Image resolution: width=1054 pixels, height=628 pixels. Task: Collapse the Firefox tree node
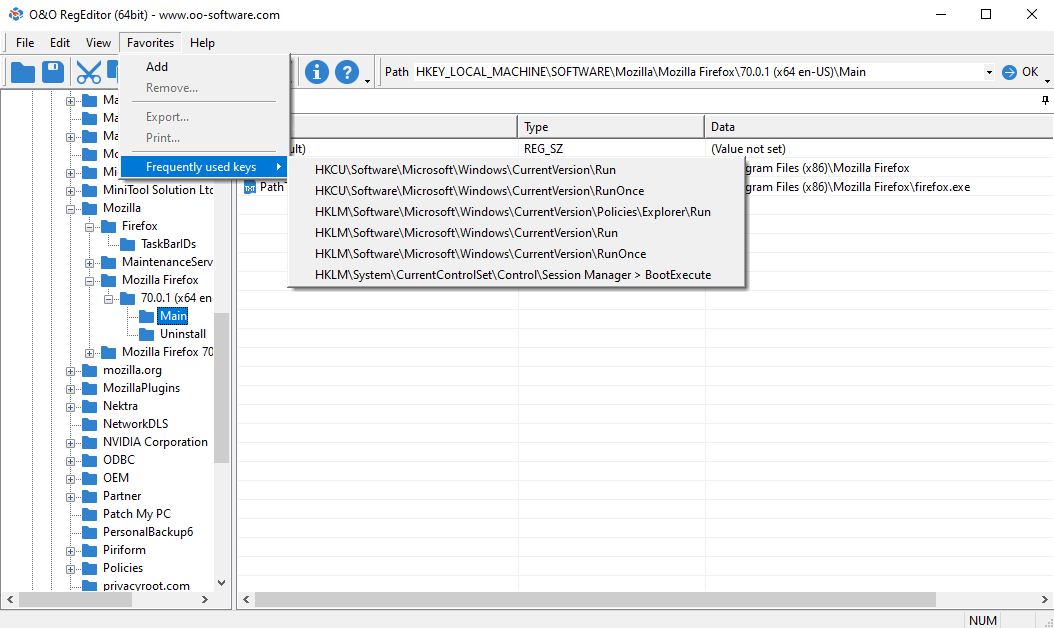click(89, 227)
